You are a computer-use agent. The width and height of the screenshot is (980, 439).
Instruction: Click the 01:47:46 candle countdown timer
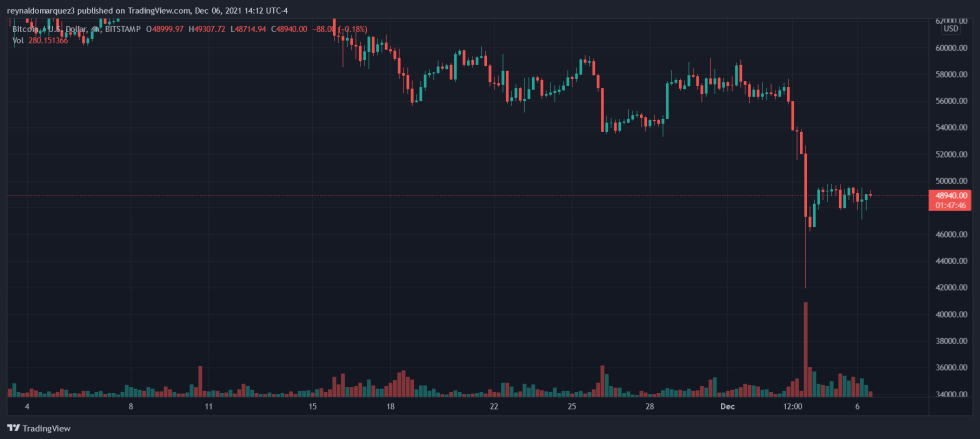(x=951, y=205)
